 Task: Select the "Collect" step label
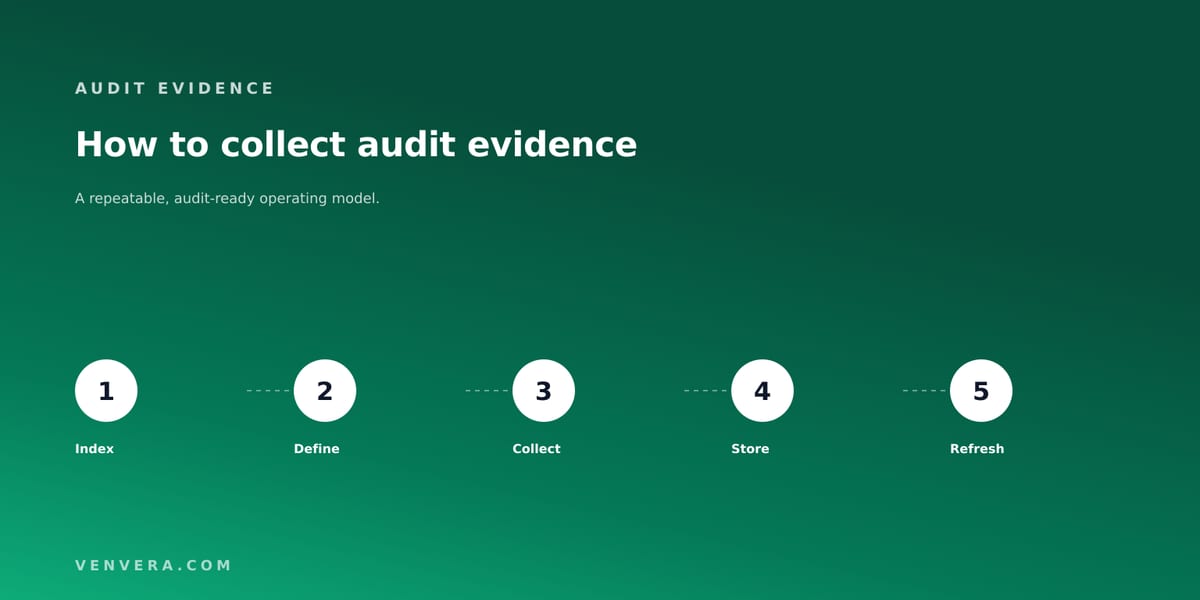click(x=537, y=449)
